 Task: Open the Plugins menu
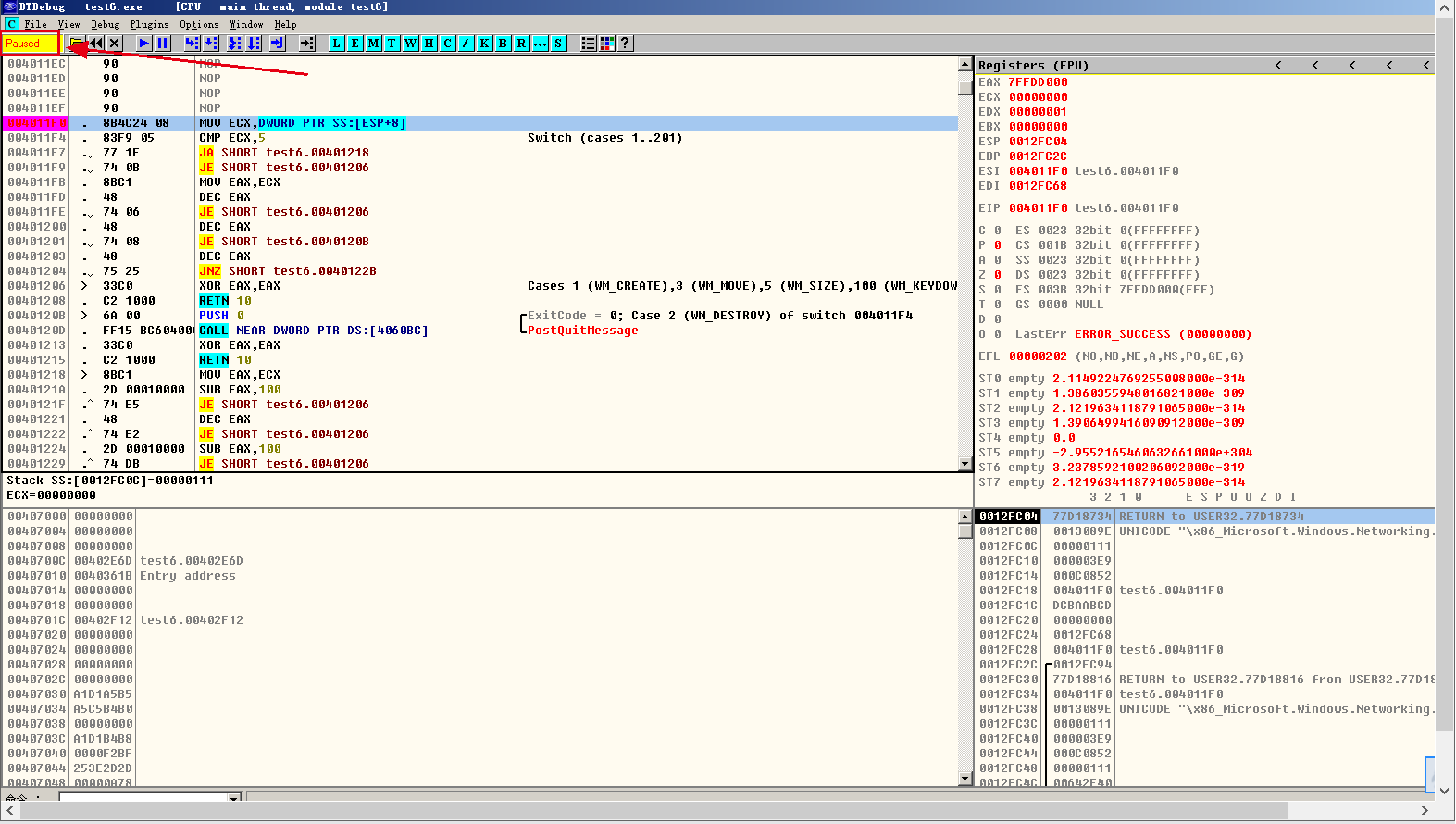[x=149, y=25]
